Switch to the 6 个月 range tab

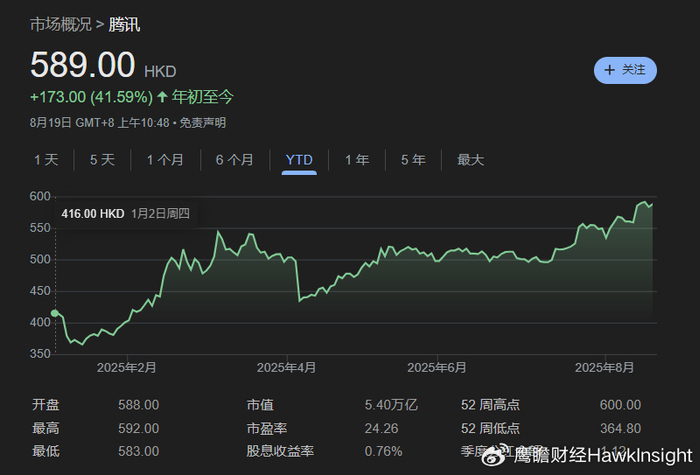[234, 160]
